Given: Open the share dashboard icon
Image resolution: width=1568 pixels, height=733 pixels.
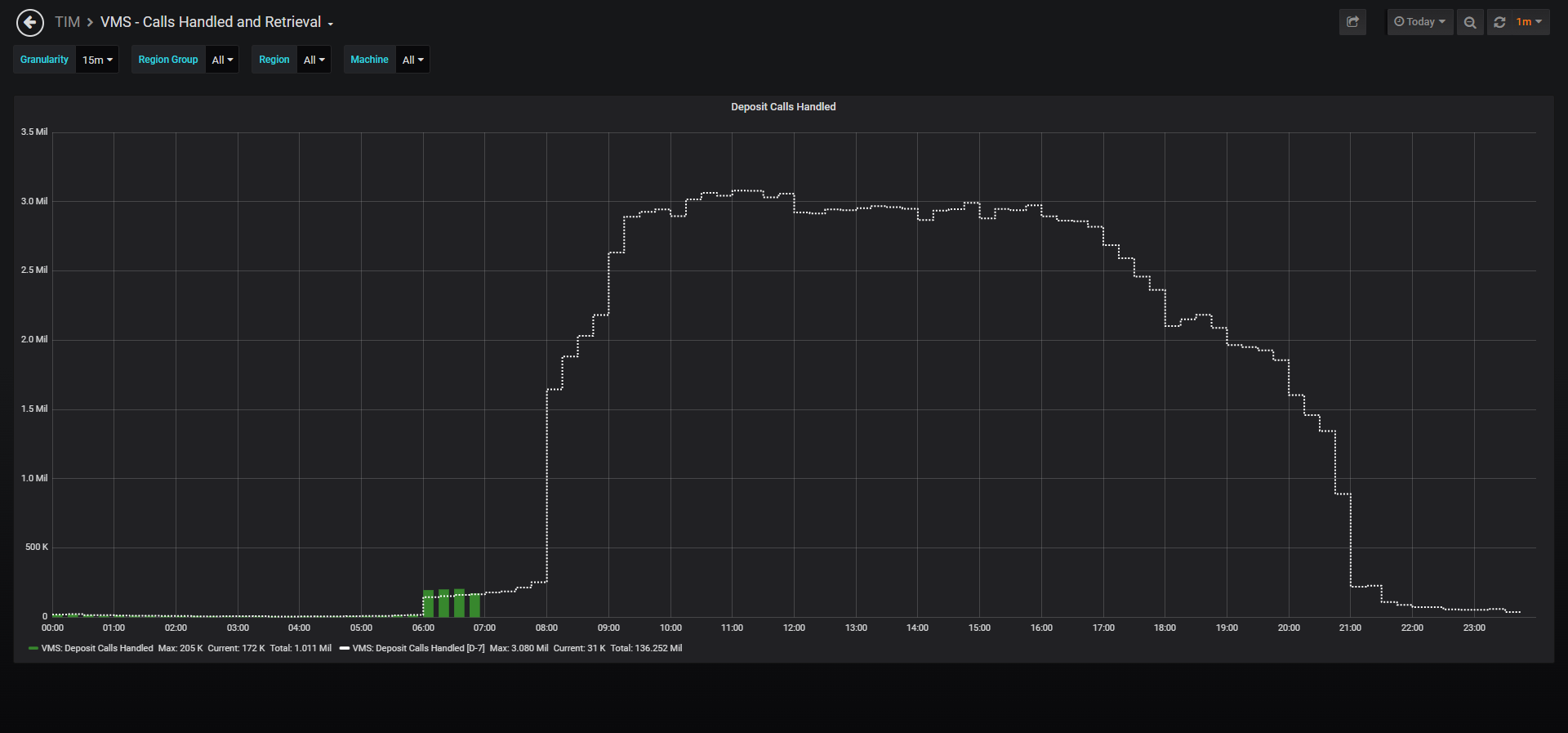Looking at the screenshot, I should [1352, 22].
